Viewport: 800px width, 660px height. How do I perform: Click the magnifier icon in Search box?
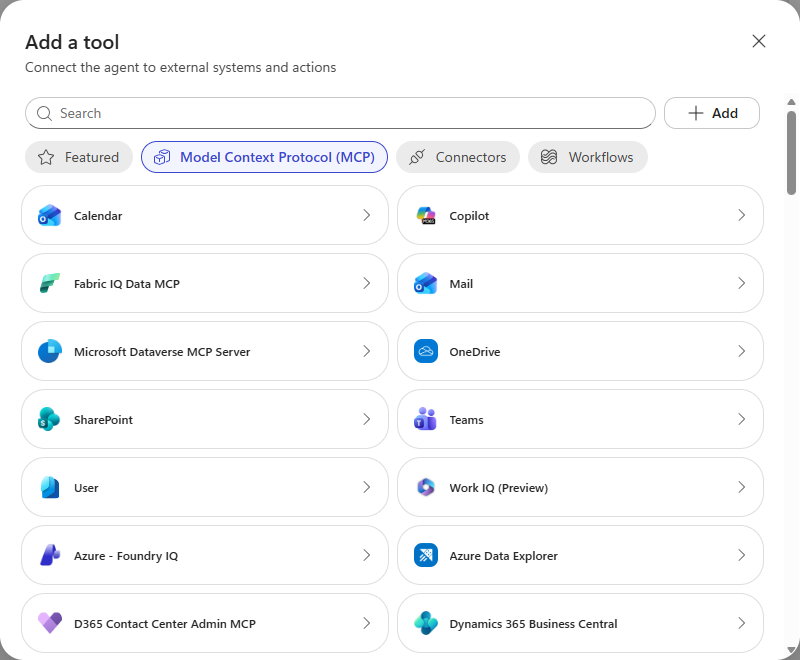[x=44, y=113]
